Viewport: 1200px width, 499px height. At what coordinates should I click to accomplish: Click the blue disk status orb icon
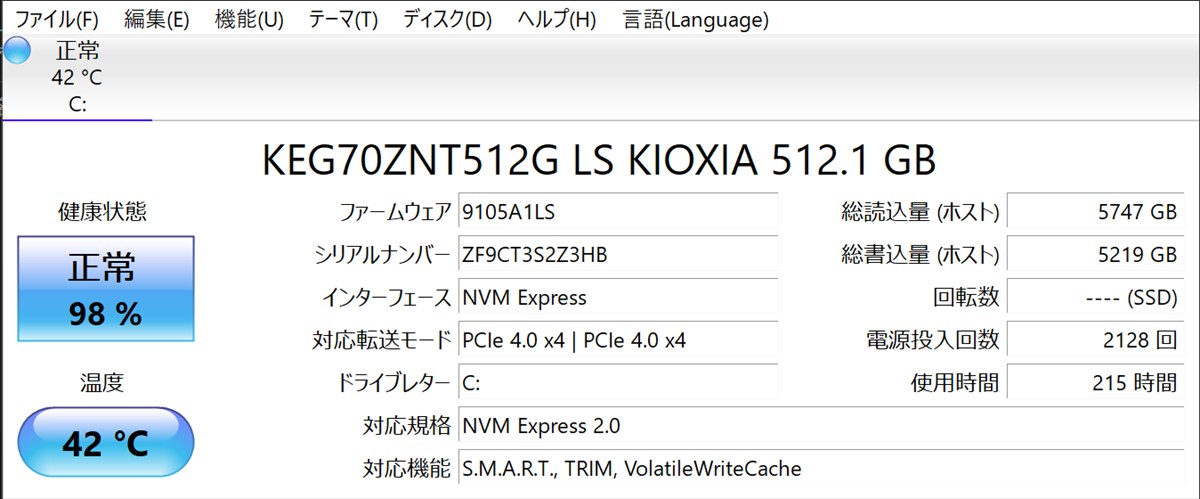[18, 51]
